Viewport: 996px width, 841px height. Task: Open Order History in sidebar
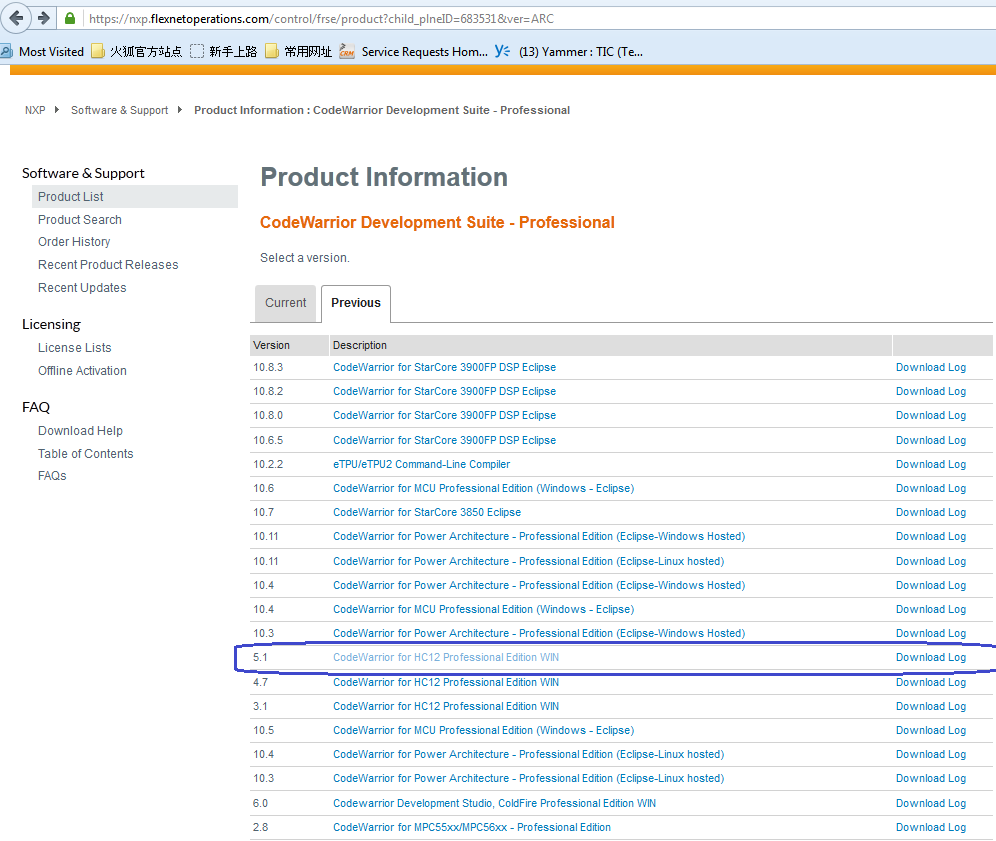point(74,242)
